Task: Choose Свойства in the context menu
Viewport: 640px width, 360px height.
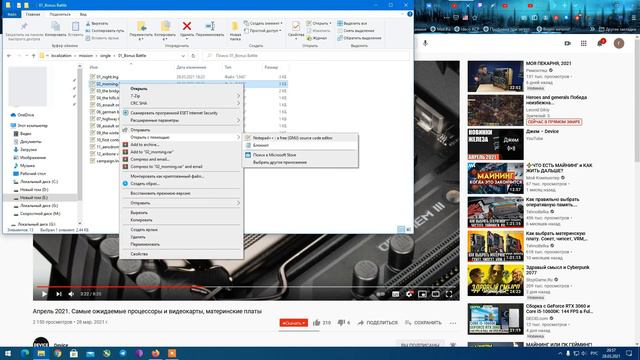Action: [182, 254]
